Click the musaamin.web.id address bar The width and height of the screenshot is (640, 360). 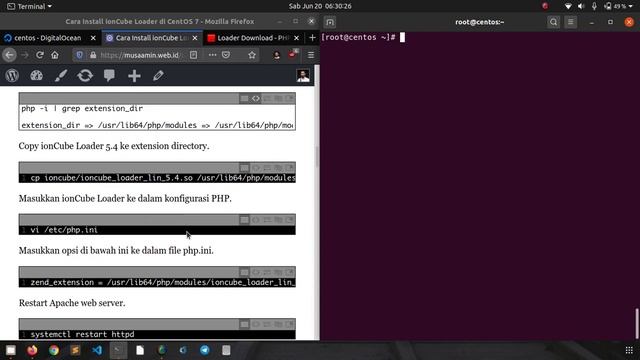[139, 55]
